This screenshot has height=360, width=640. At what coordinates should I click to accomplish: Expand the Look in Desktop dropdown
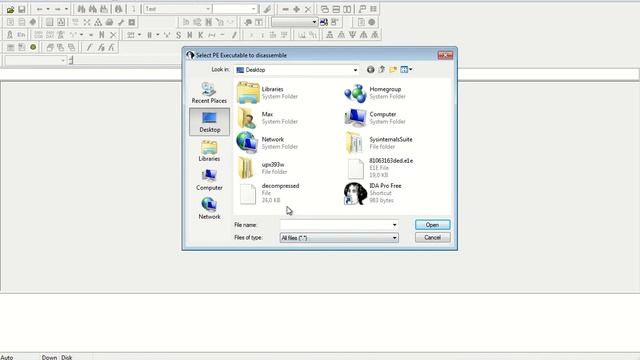point(355,70)
